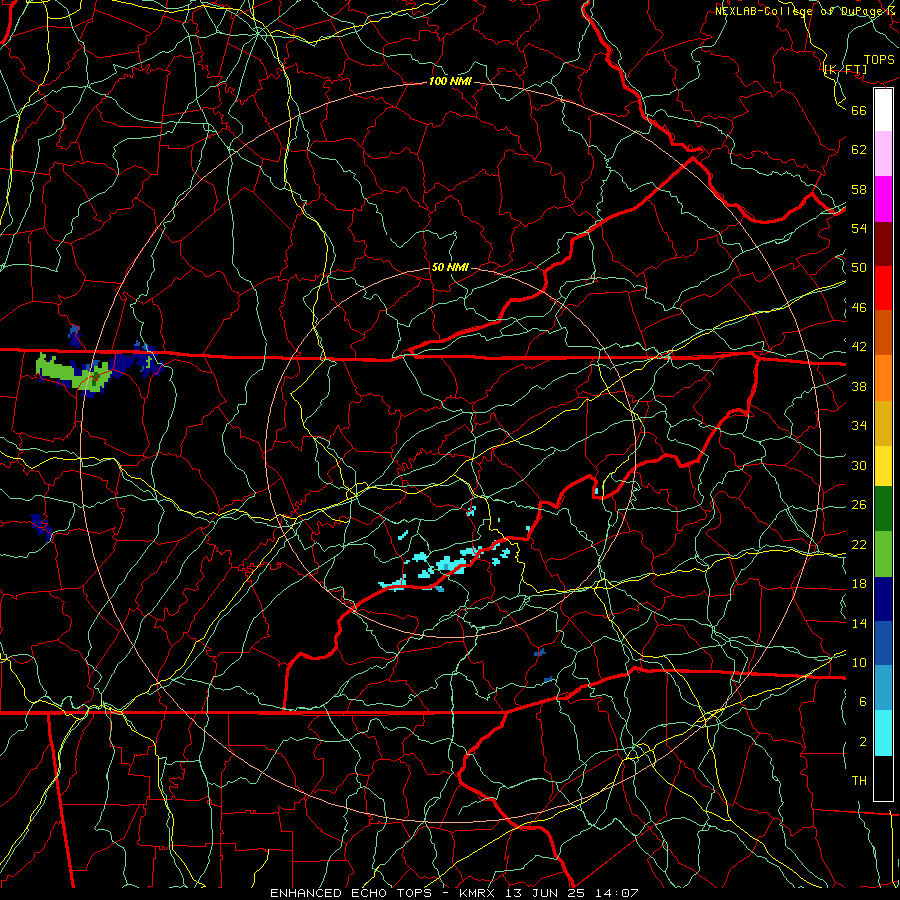Pick the dark orange legend swatch
Viewport: 900px width, 900px height.
[x=883, y=333]
